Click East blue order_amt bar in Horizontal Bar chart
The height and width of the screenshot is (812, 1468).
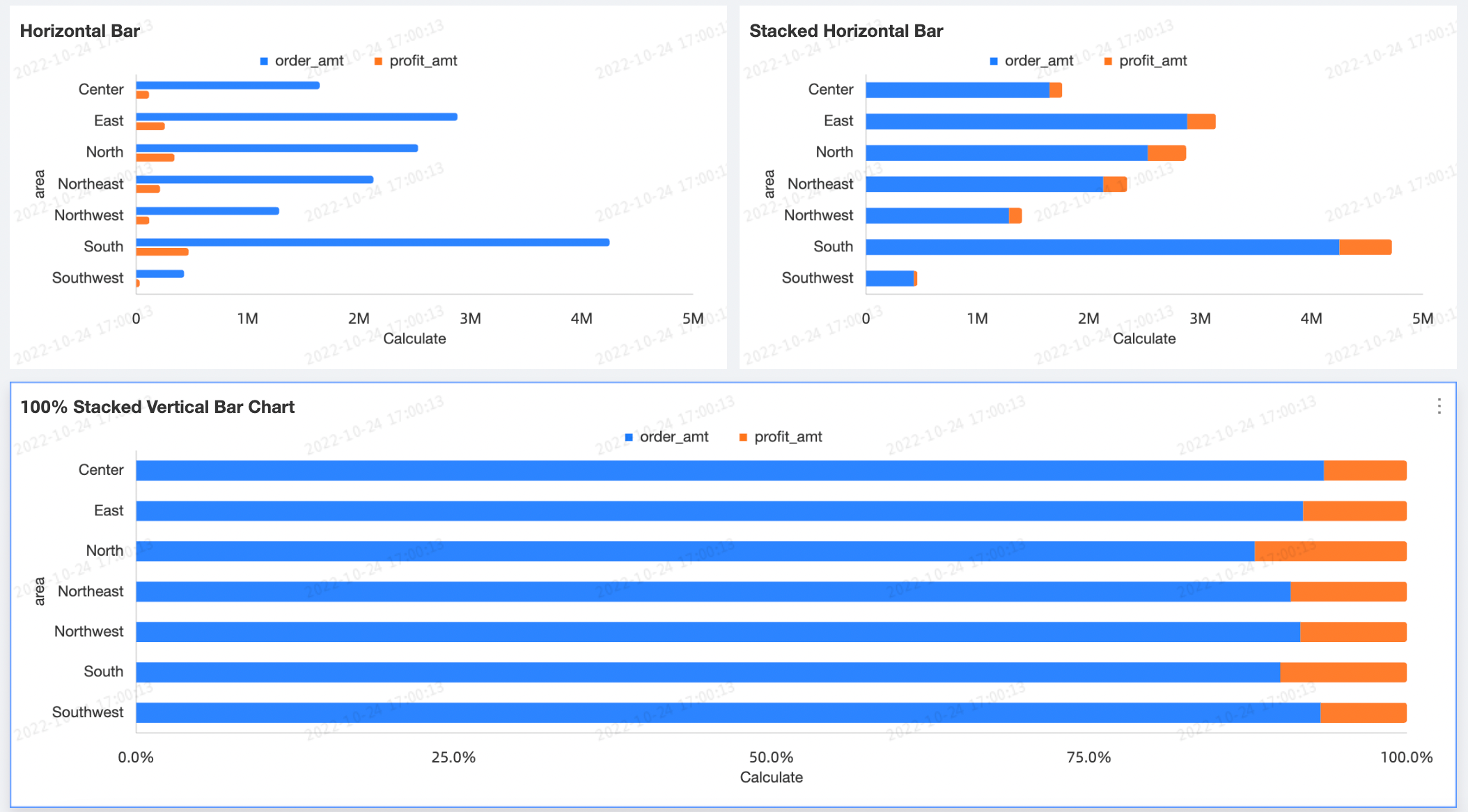[x=297, y=117]
